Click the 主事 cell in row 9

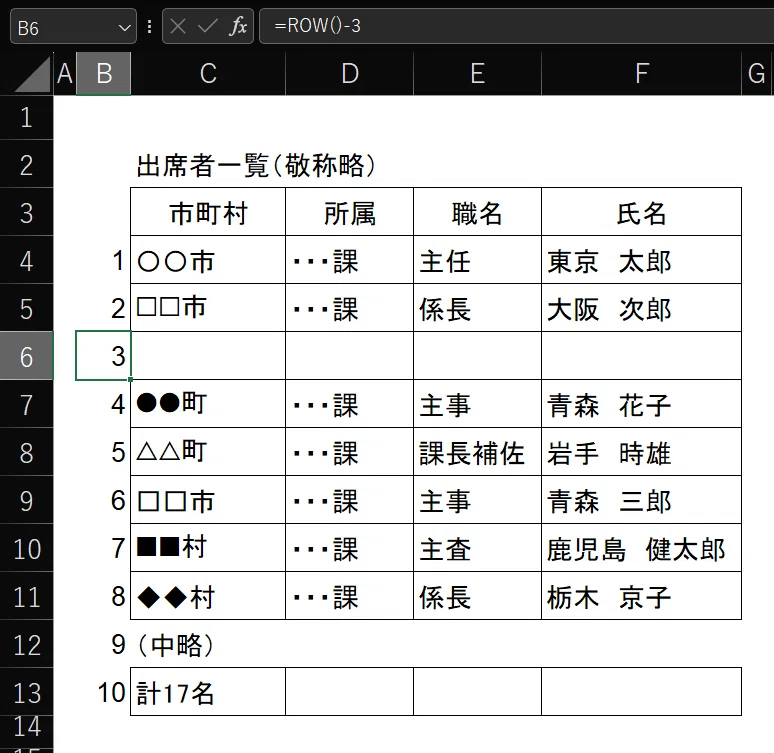[x=477, y=500]
